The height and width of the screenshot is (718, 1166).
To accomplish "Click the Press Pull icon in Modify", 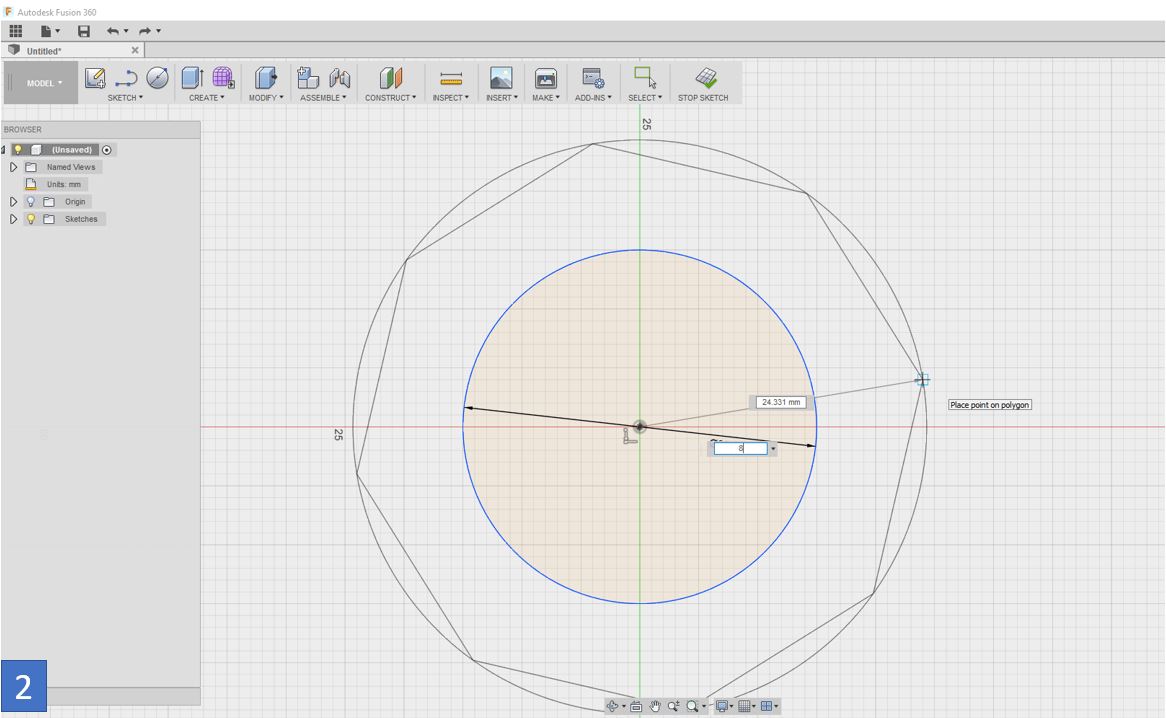I will (x=265, y=78).
